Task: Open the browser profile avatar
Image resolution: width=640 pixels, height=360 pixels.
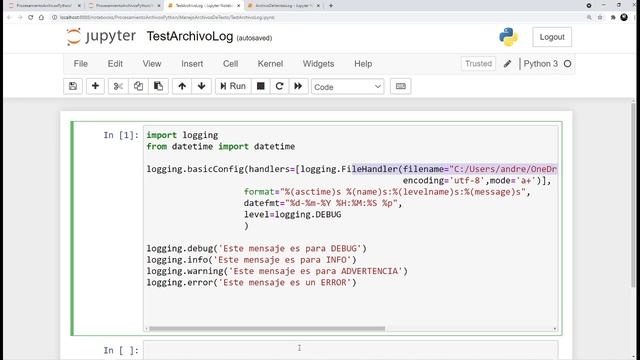Action: tap(624, 17)
